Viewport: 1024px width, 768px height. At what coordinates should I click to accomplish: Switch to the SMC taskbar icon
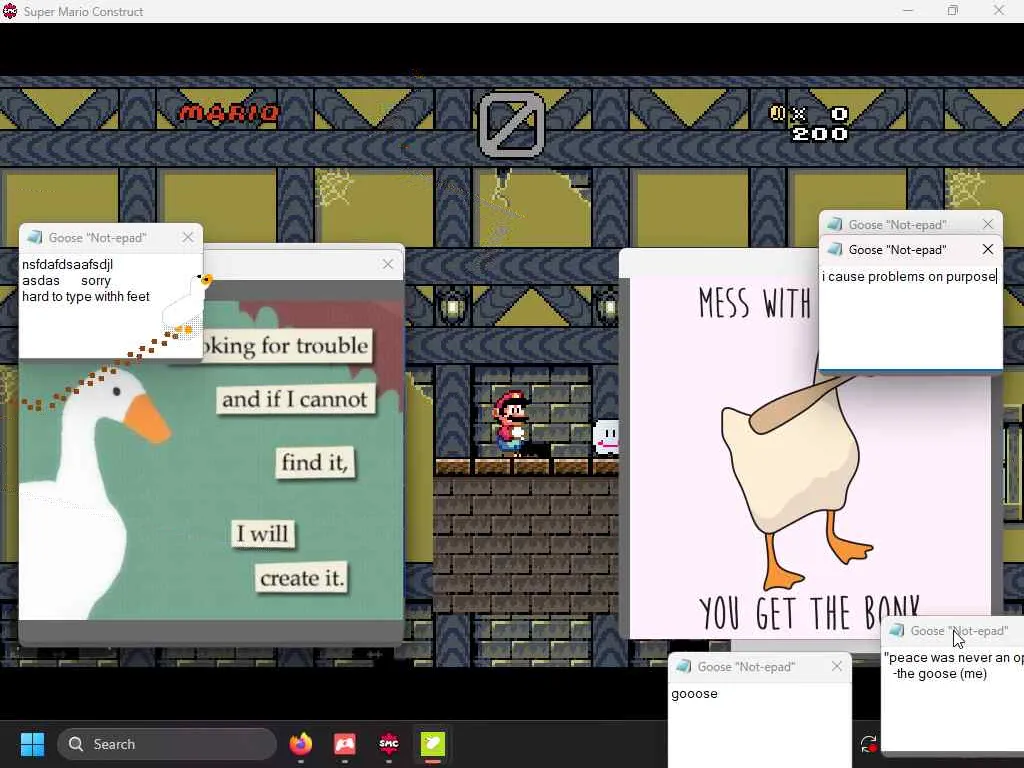coord(389,744)
